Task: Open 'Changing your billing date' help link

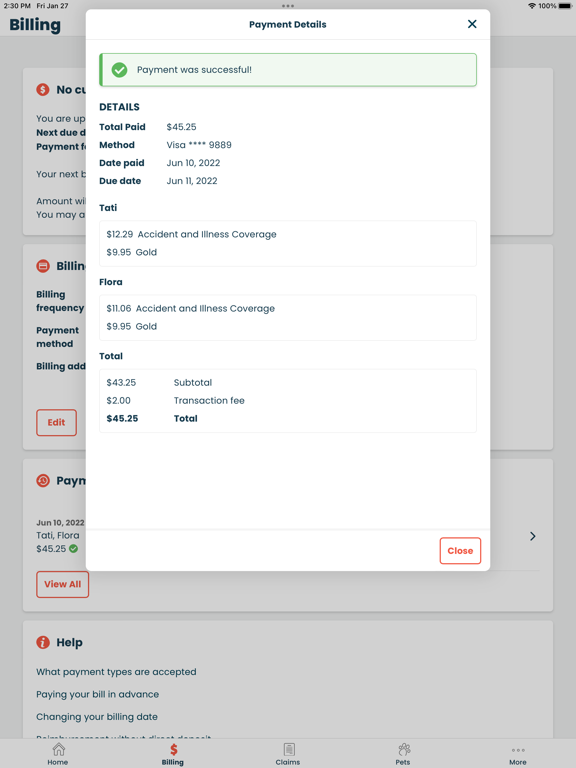Action: (x=97, y=717)
